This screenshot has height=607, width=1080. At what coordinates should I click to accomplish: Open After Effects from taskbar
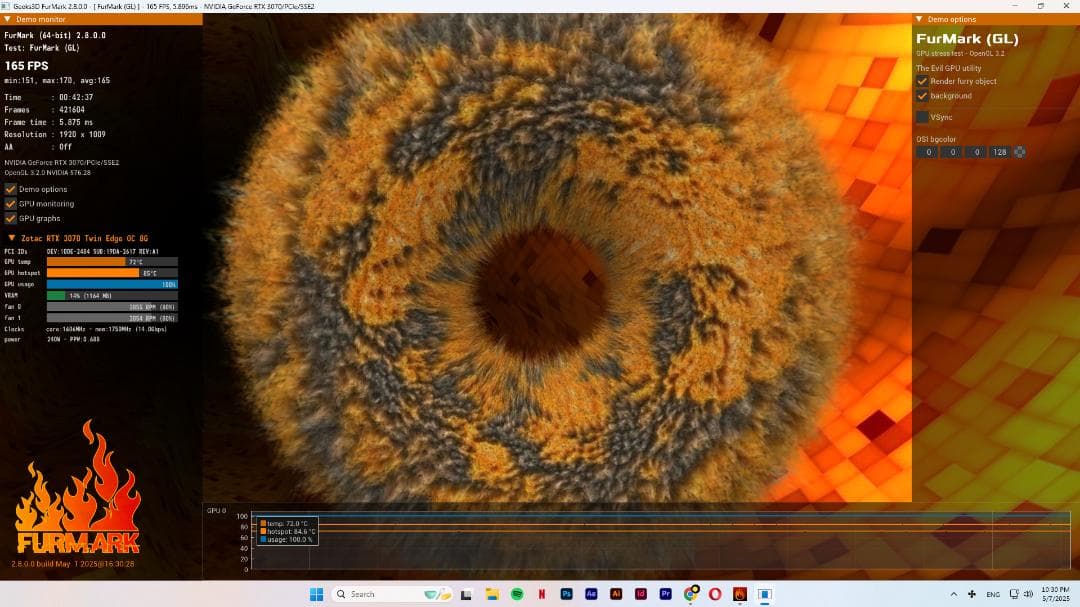(x=592, y=594)
